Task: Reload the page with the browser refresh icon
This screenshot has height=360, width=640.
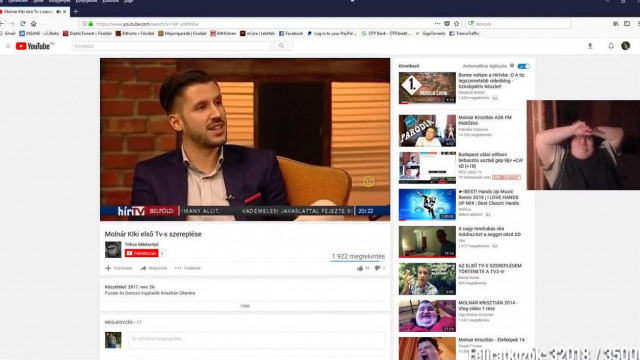Action: 23,24
